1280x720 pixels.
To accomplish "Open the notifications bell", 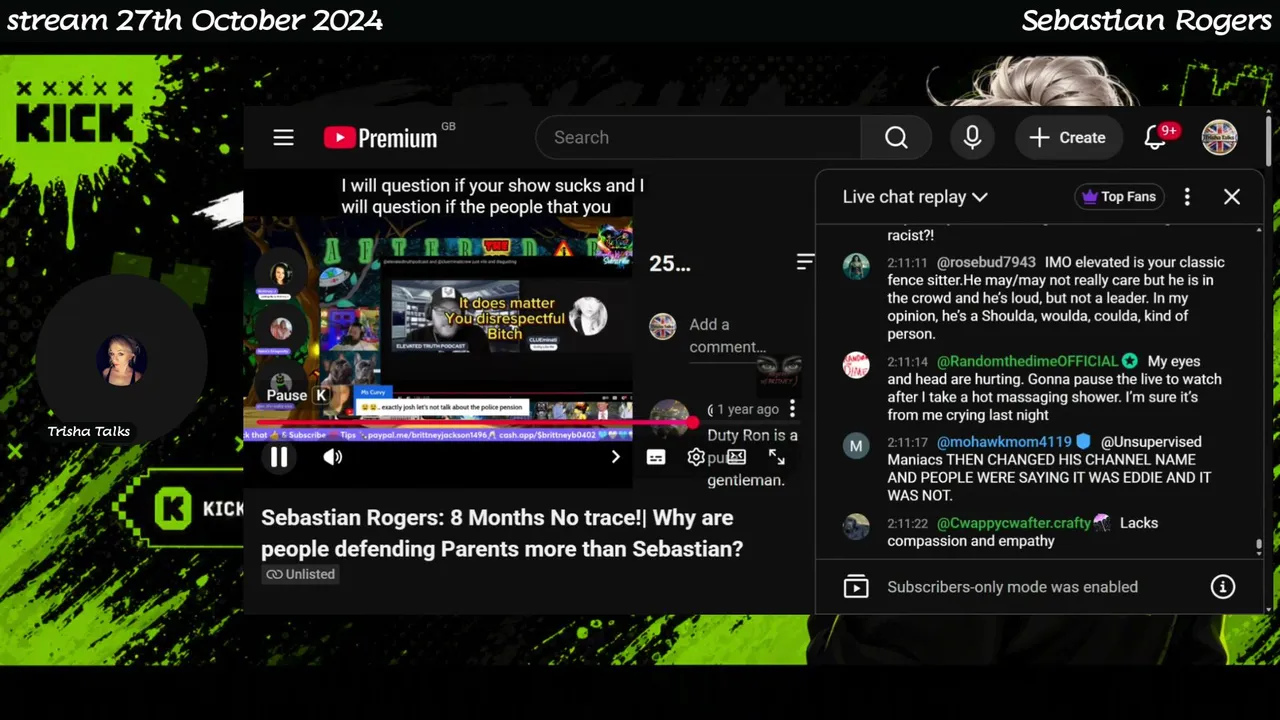I will tap(1156, 138).
